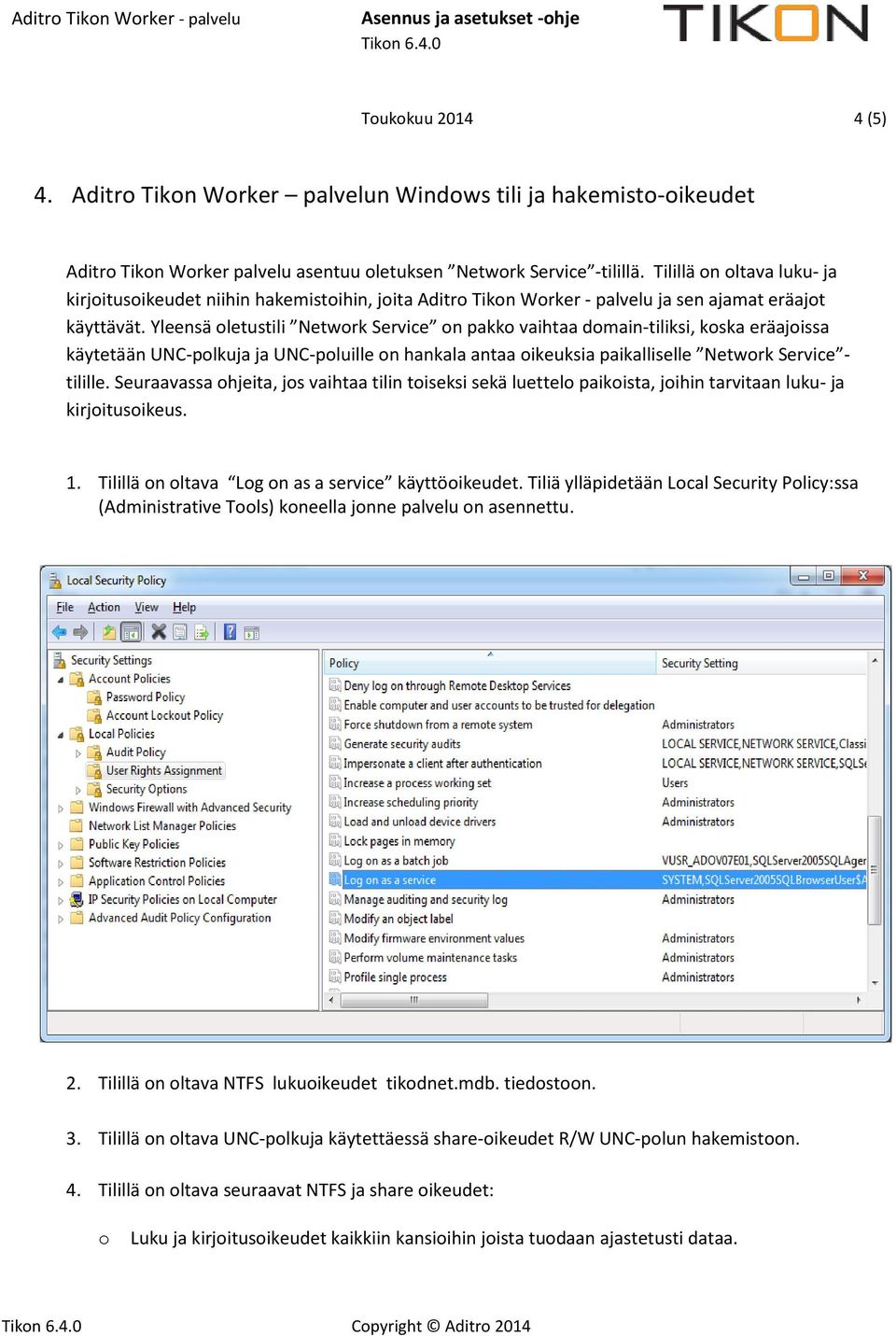Click the policy icon beside Increase a process working set
This screenshot has width=896, height=1336.
pos(335,783)
